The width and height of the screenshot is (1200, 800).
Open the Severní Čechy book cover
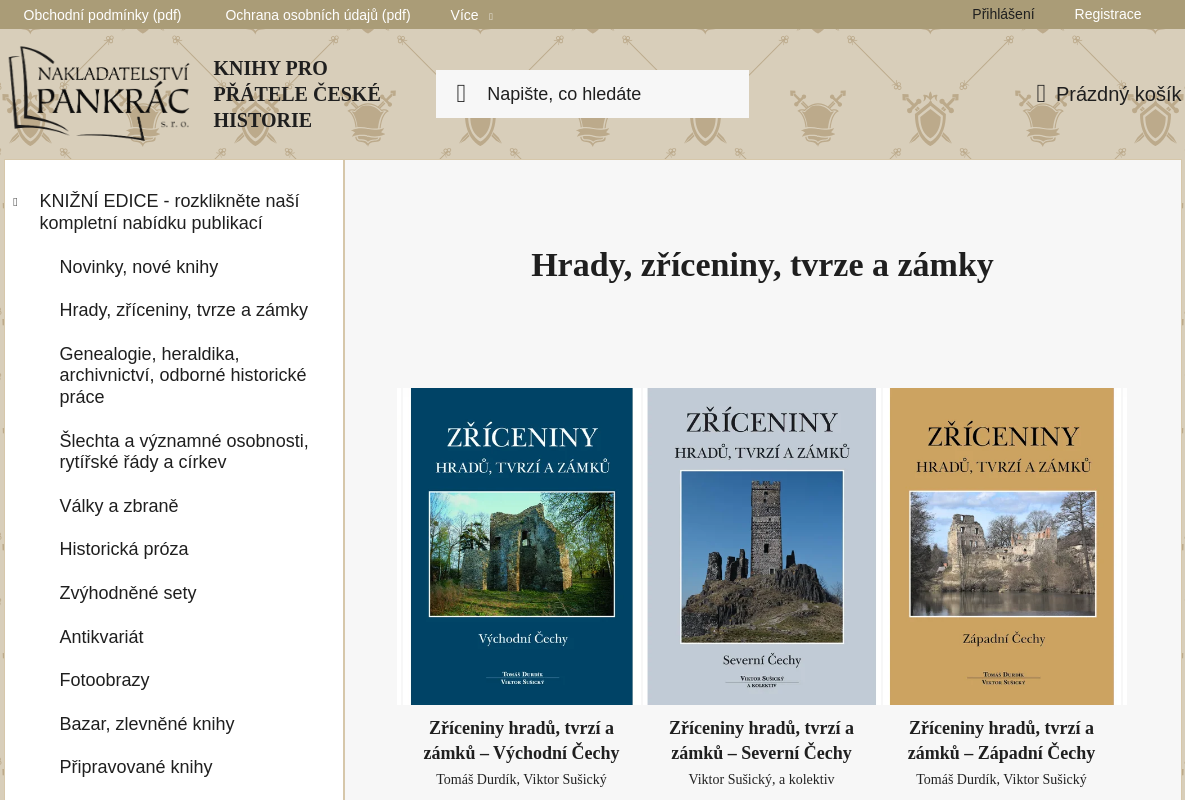tap(762, 546)
